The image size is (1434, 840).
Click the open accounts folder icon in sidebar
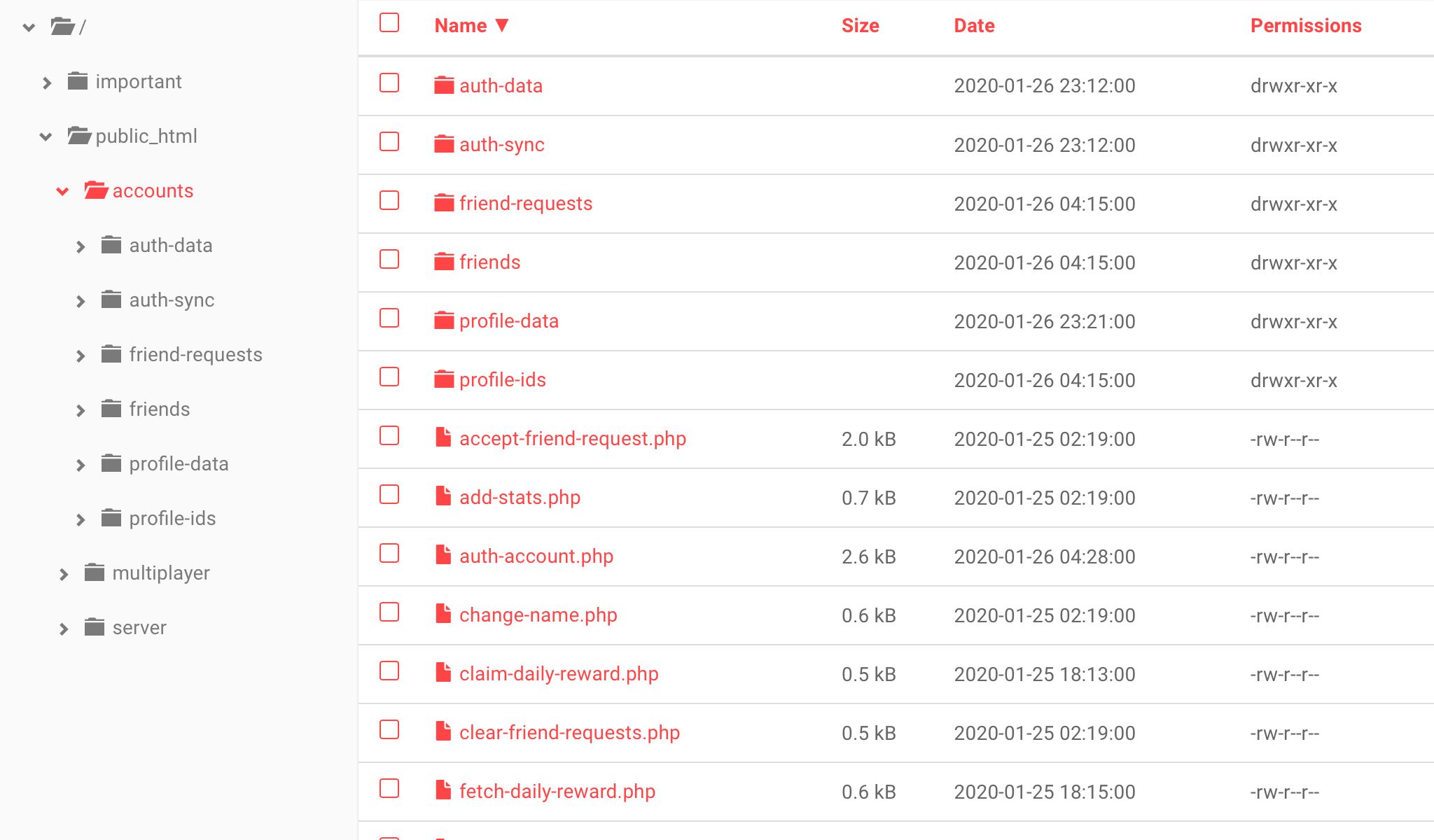(x=95, y=190)
